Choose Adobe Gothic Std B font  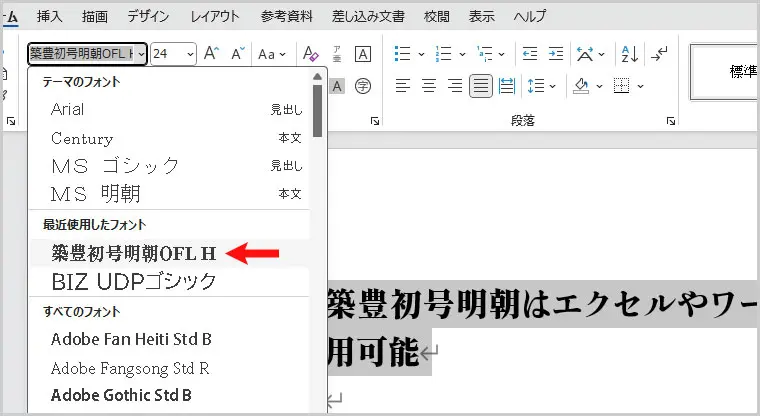(170, 396)
